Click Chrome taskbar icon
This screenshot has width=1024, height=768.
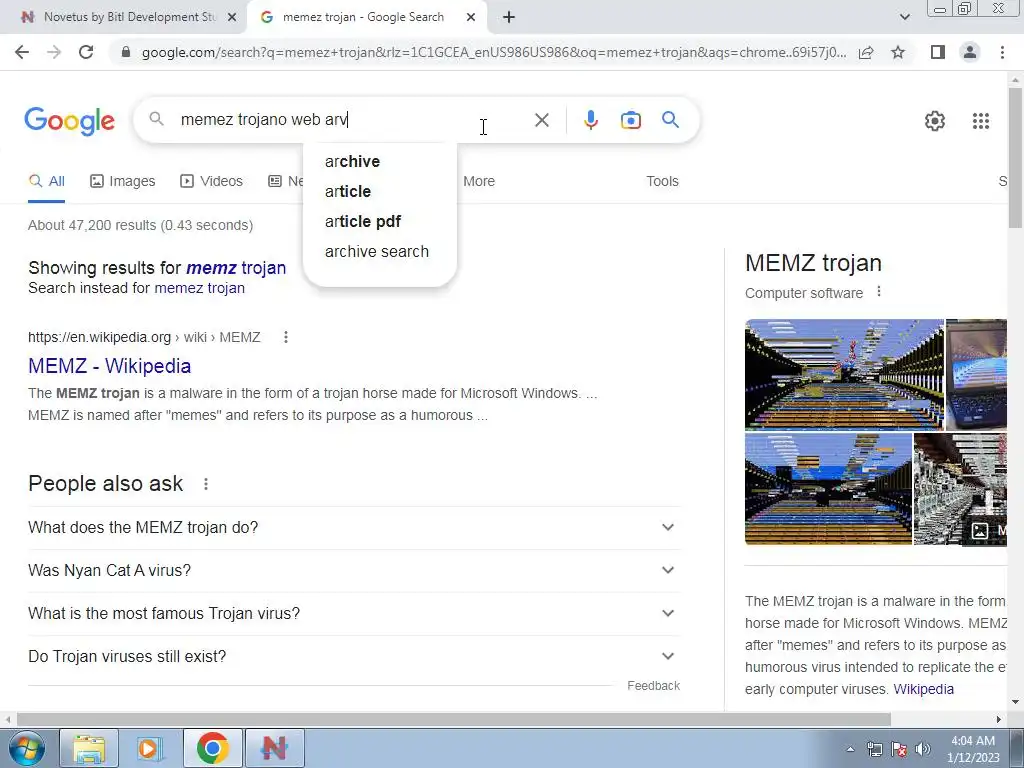pos(212,748)
